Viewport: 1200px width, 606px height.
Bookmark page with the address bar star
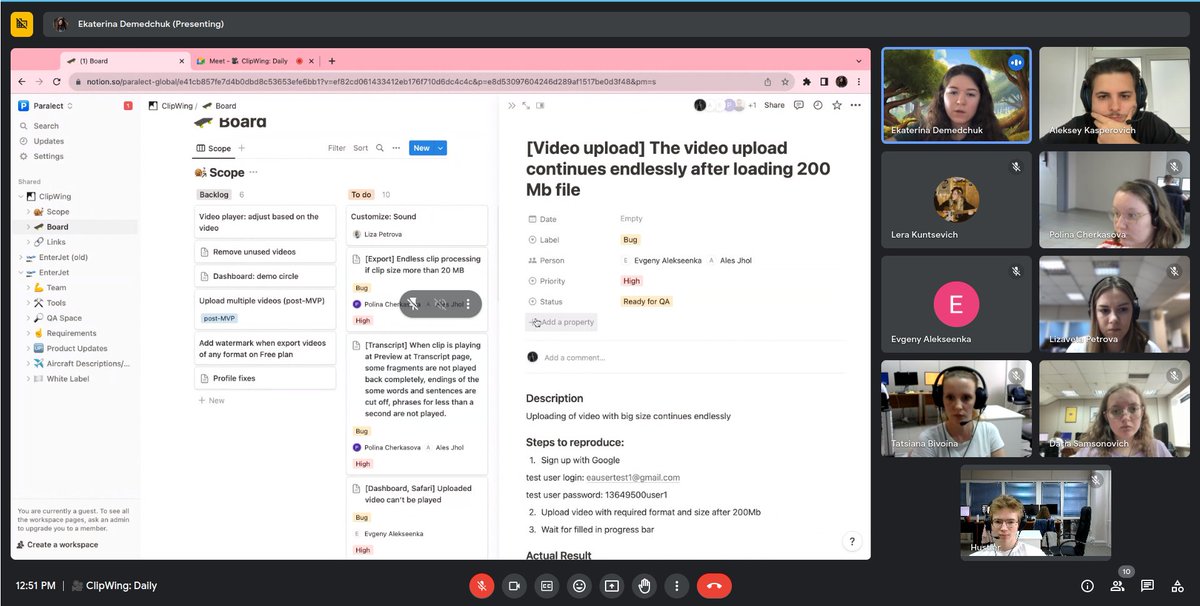point(786,81)
